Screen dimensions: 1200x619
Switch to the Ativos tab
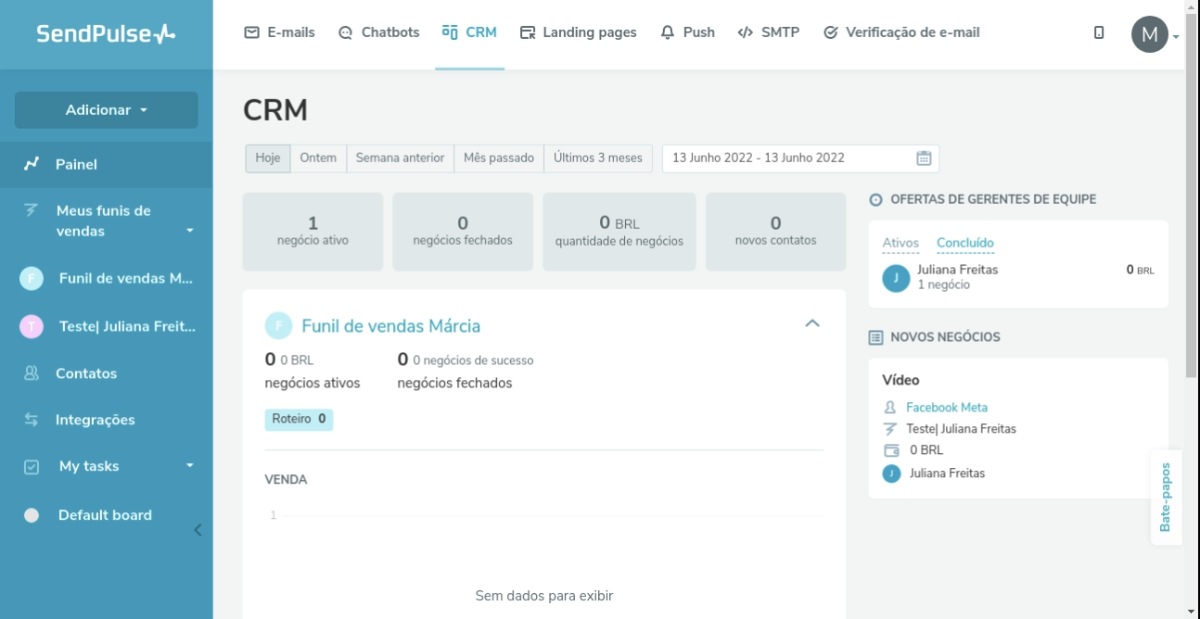[x=901, y=243]
